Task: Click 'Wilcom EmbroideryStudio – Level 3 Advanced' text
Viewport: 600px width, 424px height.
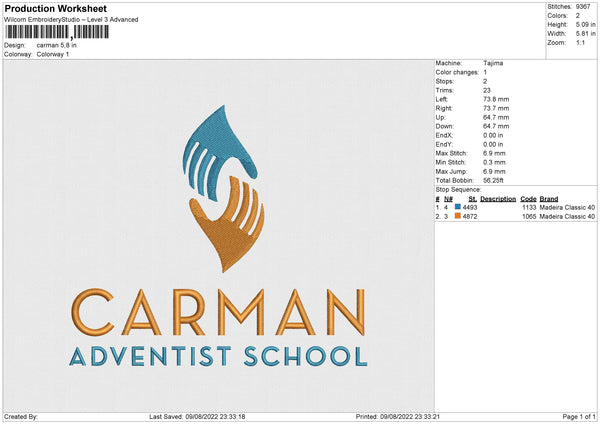Action: pos(71,20)
